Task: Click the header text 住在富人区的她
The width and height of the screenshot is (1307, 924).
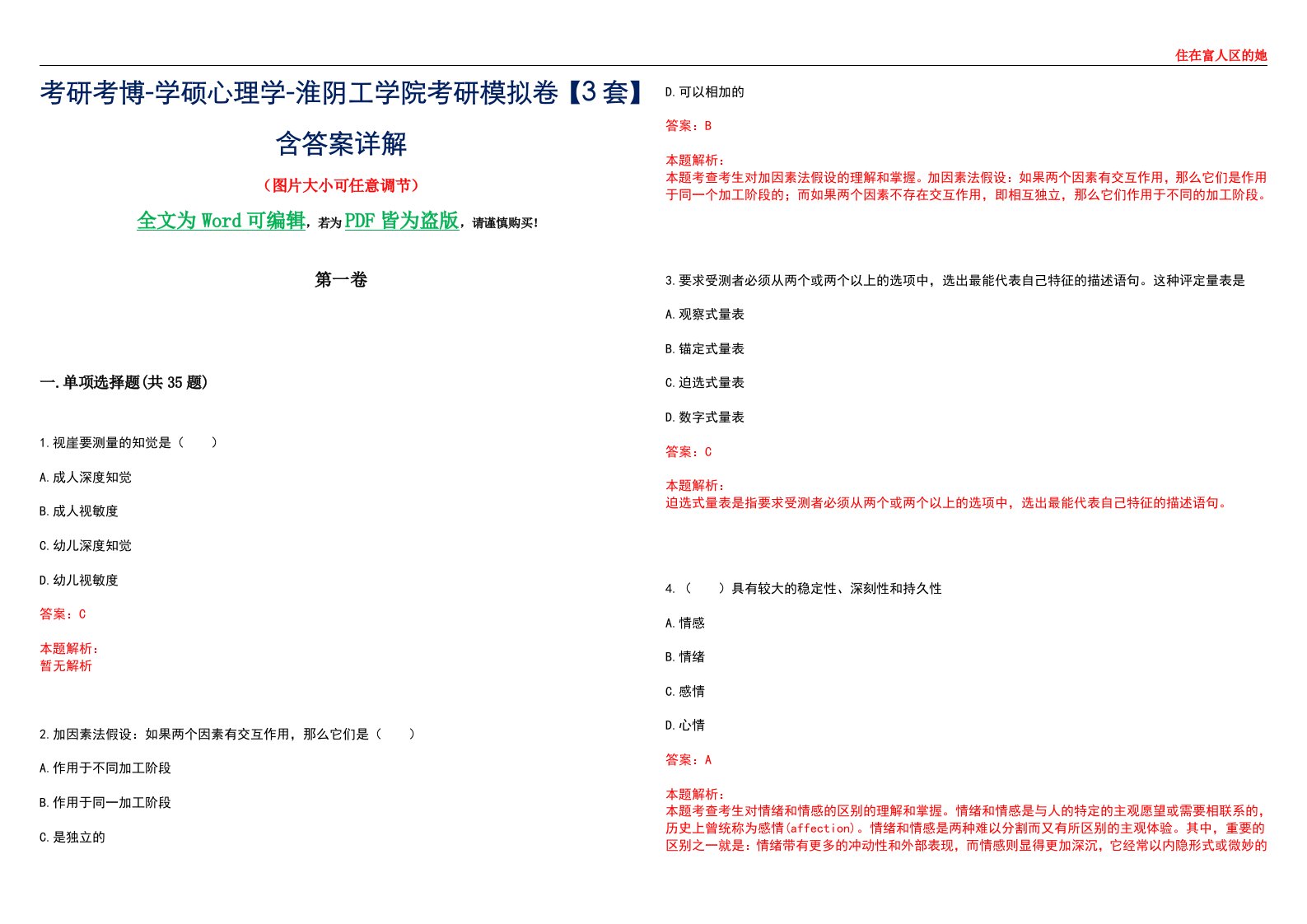Action: point(1221,55)
